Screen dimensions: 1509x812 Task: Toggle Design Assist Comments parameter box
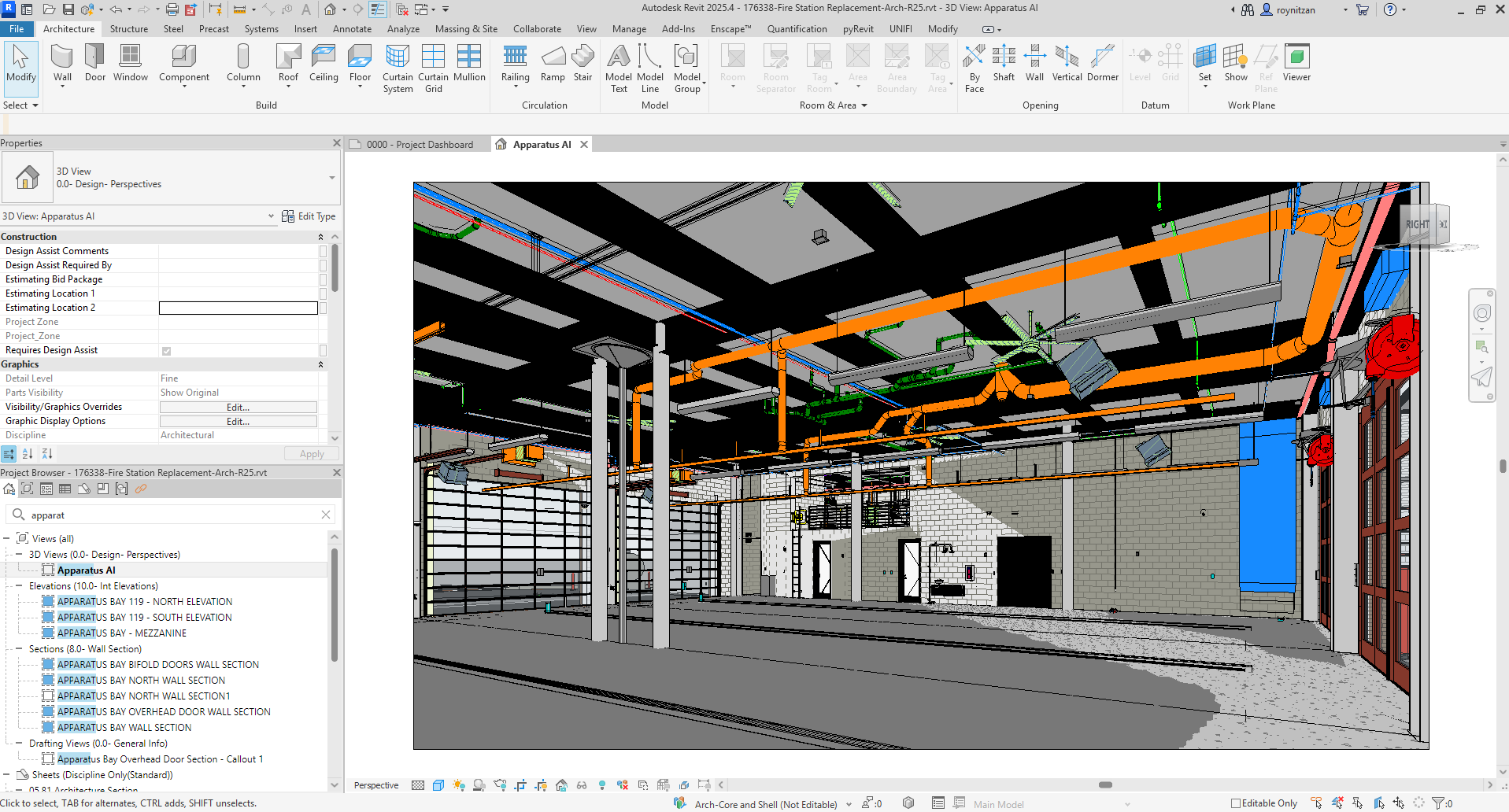(323, 251)
